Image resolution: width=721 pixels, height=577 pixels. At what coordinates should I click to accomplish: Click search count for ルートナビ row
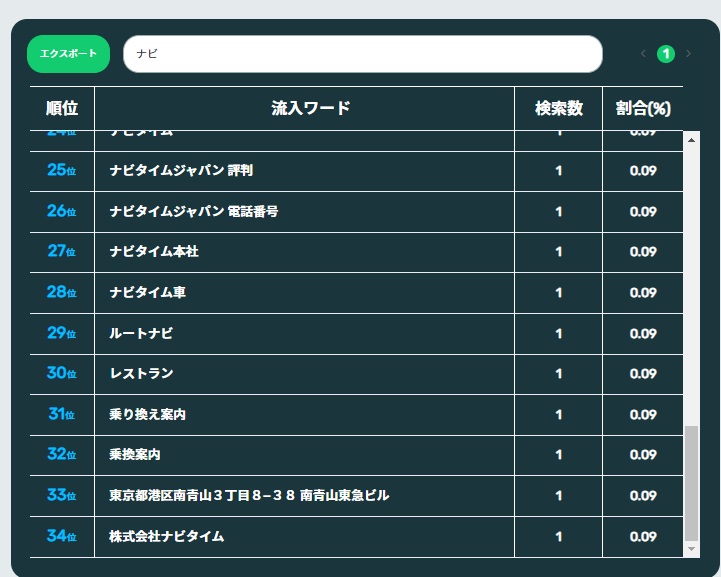click(559, 333)
